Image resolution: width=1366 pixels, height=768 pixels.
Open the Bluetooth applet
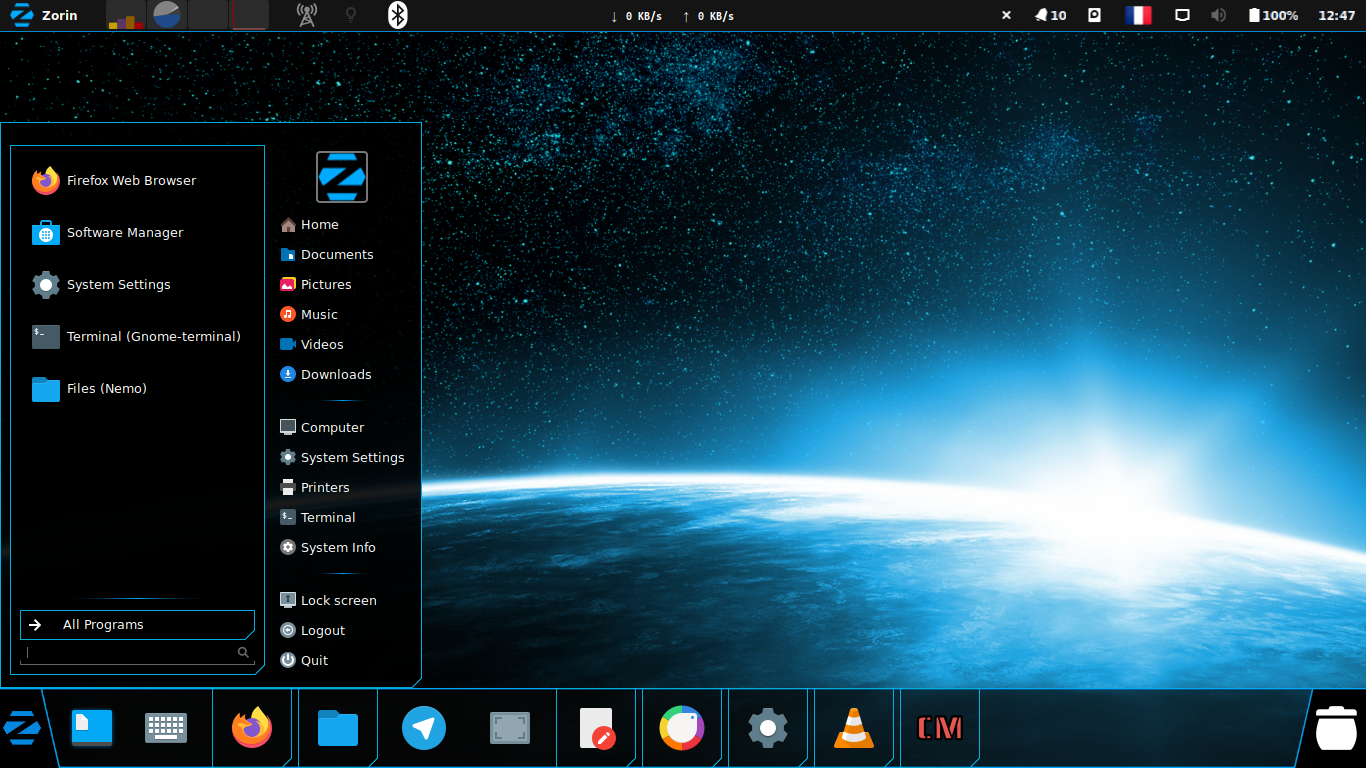tap(398, 15)
